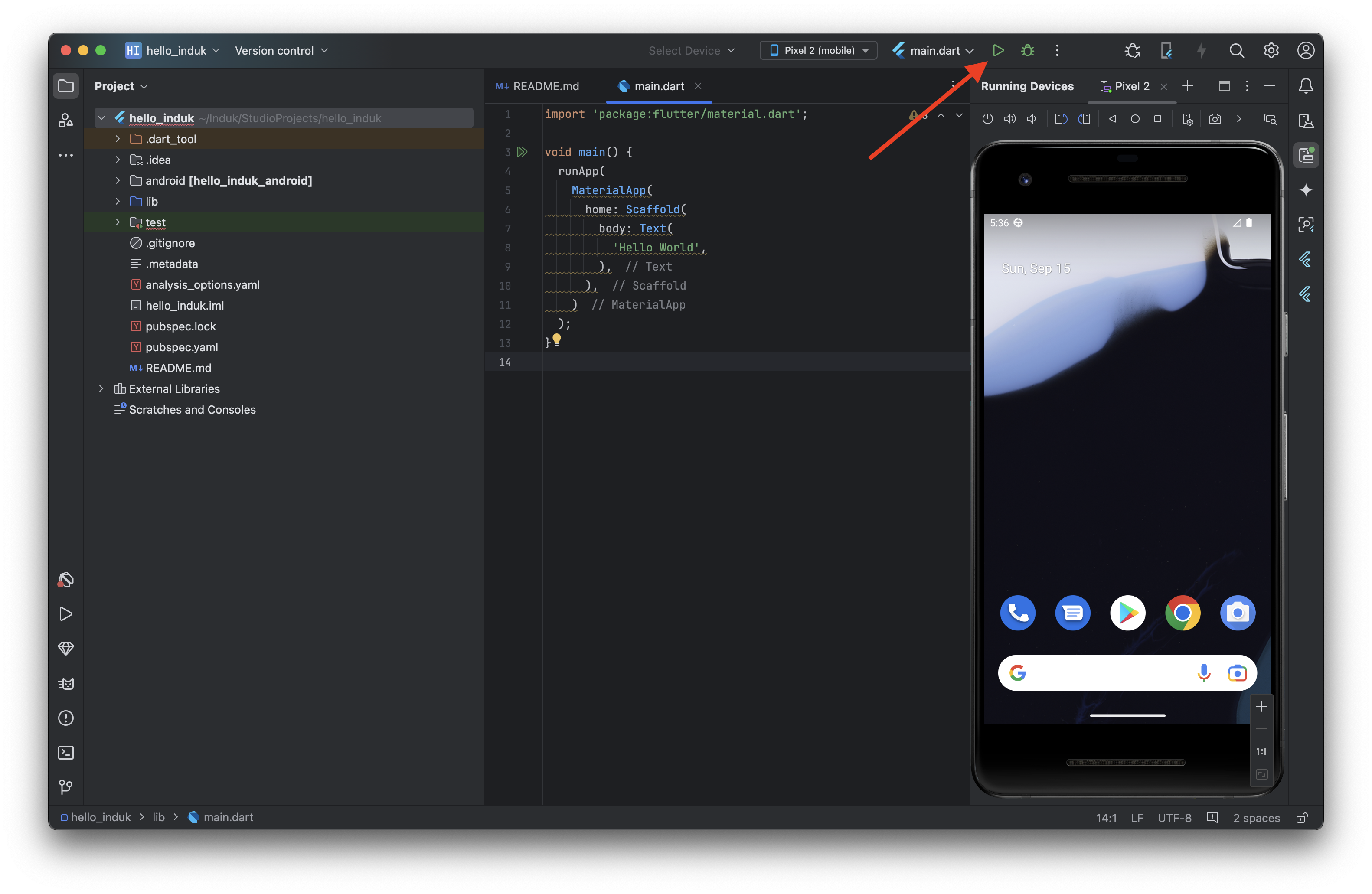Click the lib breadcrumb in the status bar
Screen dimensions: 1372x894
point(159,817)
